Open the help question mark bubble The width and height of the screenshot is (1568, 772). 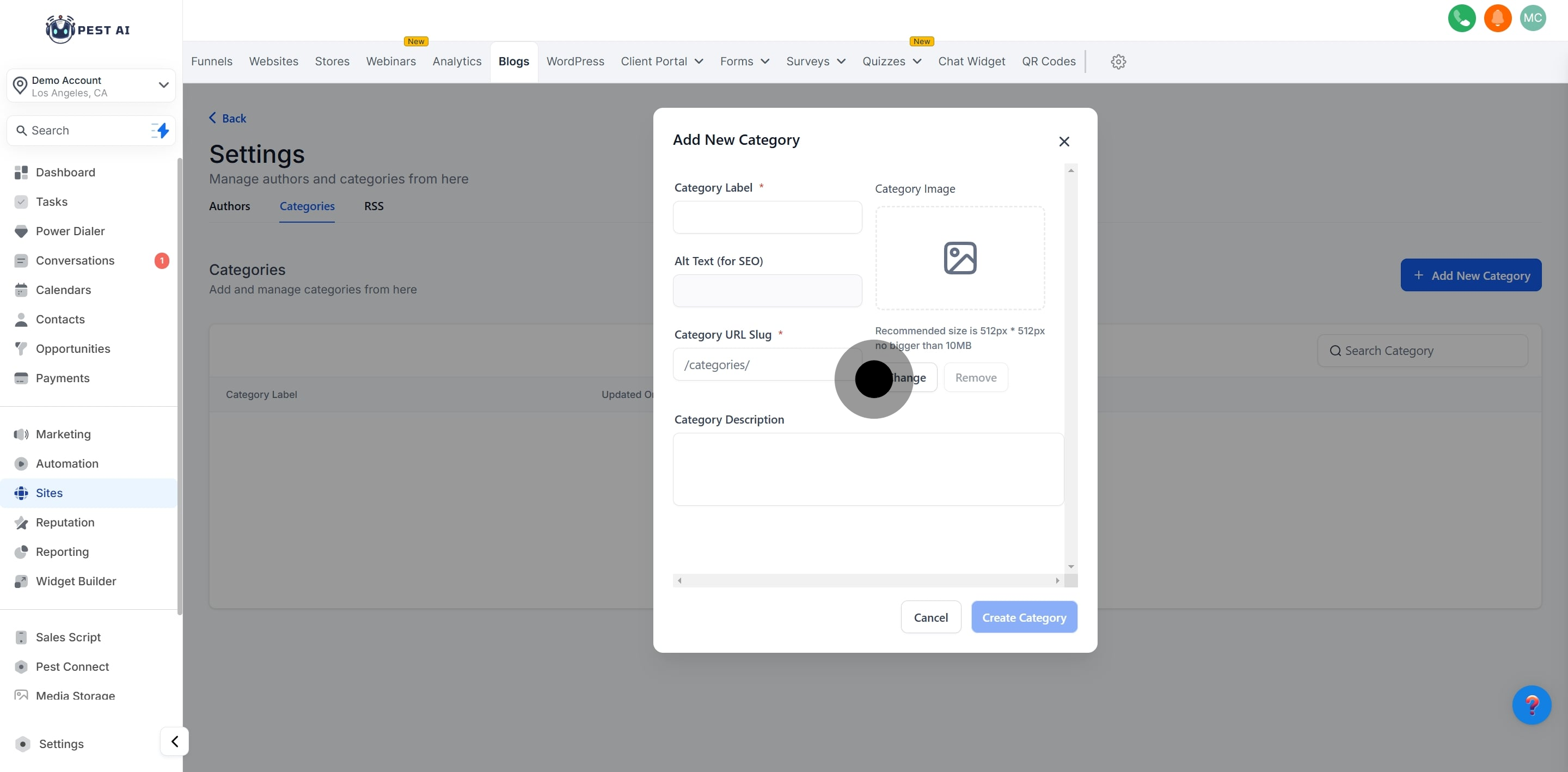1532,705
